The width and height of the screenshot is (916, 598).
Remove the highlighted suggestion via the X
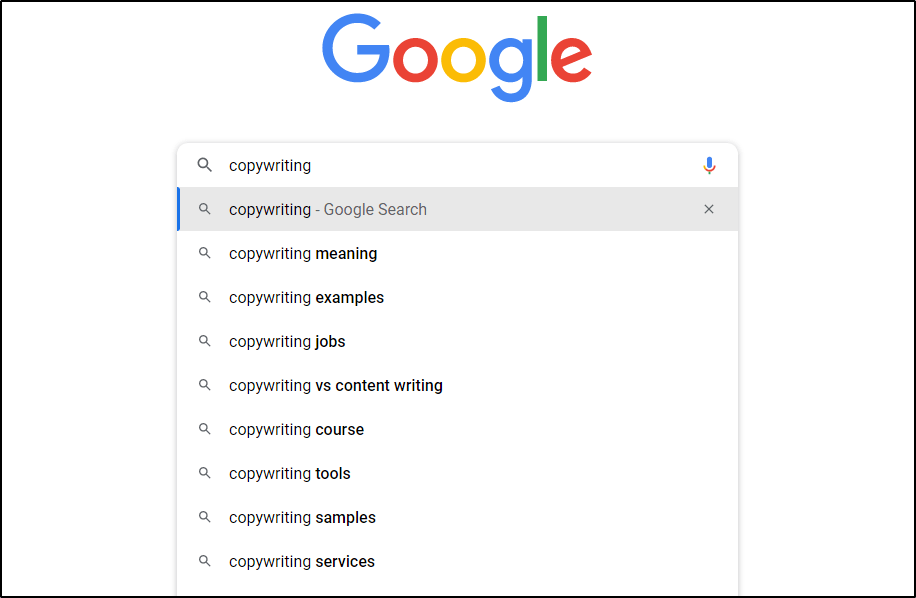[x=709, y=209]
